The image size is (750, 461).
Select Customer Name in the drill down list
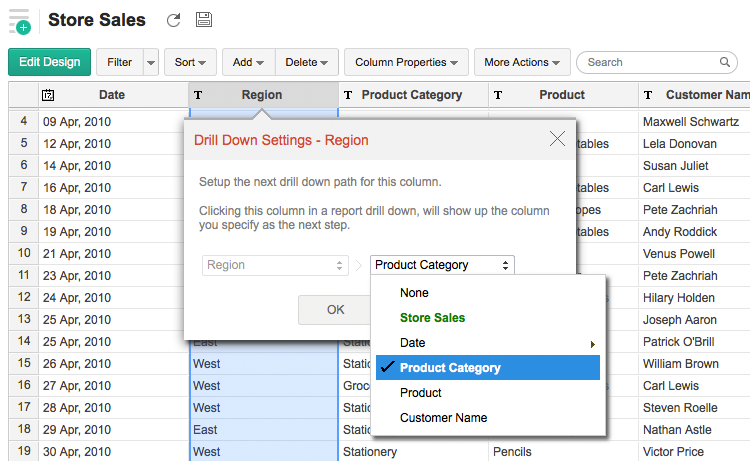[443, 418]
